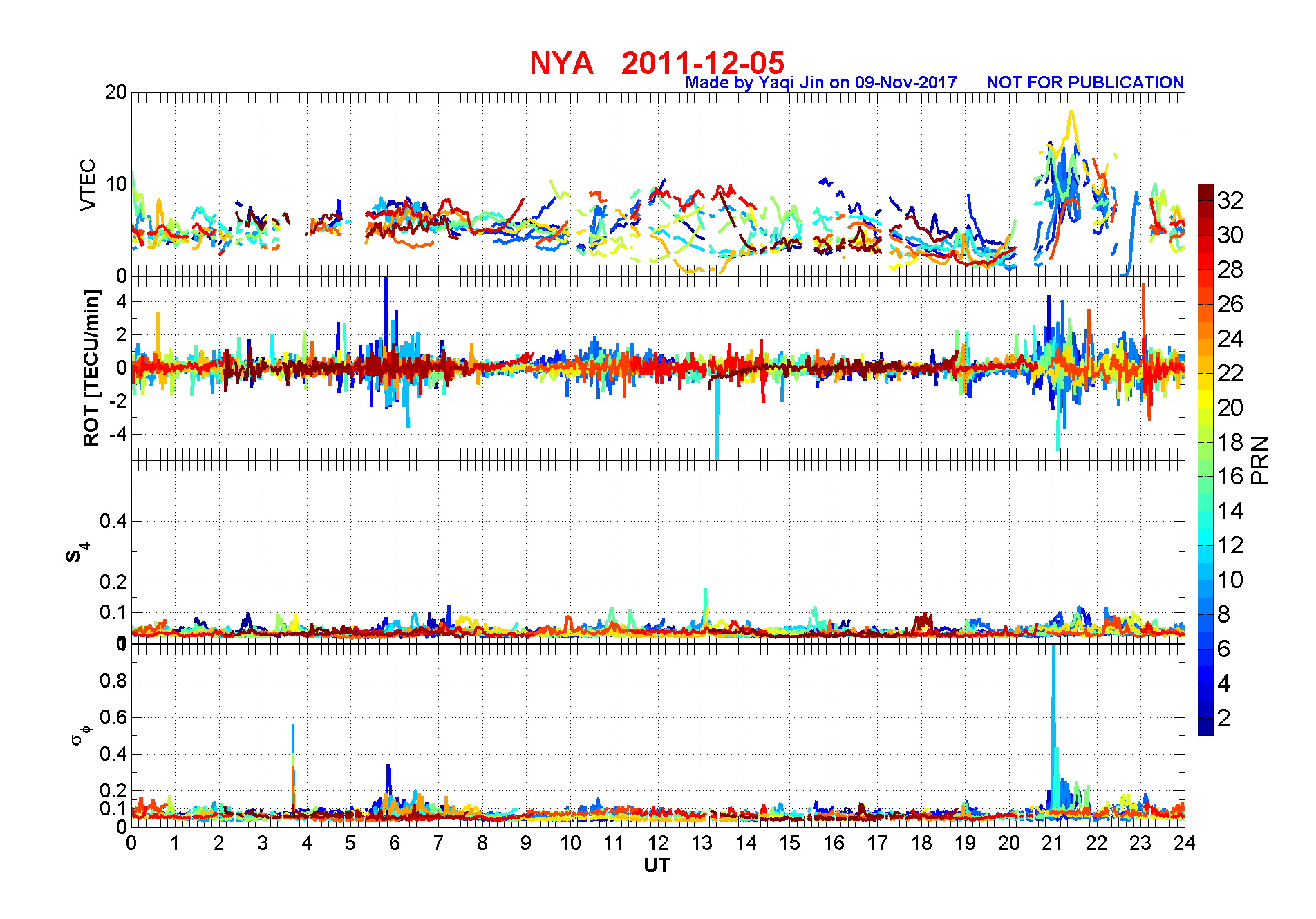Click S4 y-axis tick label 0.4

(114, 521)
